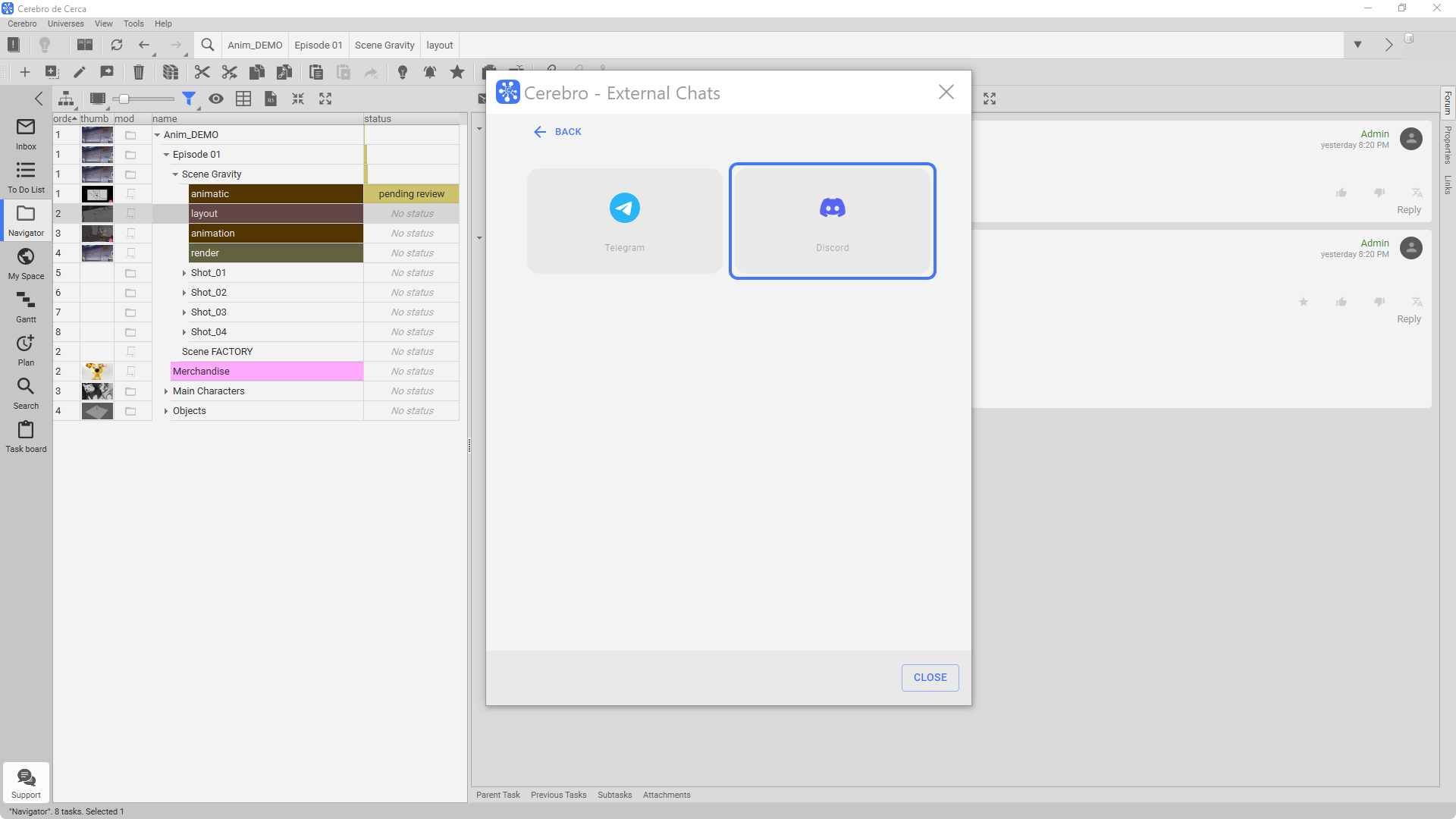The height and width of the screenshot is (819, 1456).
Task: Open the Task board from the sidebar
Action: click(26, 437)
